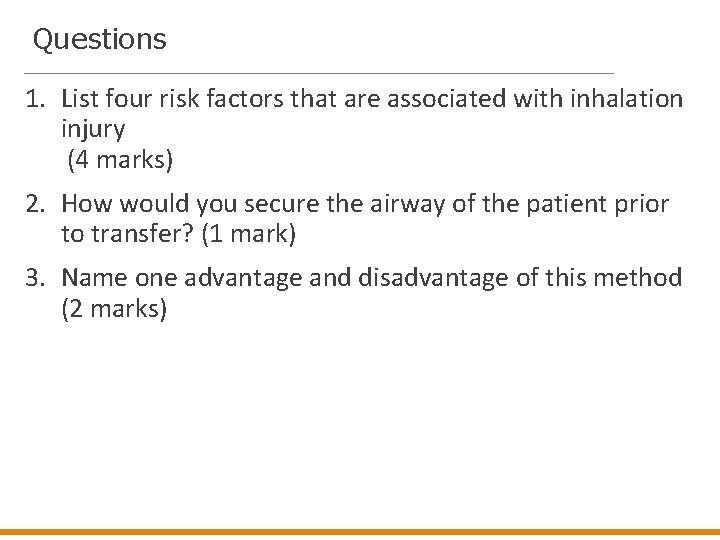Click the word "injury" on the second line
This screenshot has height=540, width=720.
click(93, 129)
